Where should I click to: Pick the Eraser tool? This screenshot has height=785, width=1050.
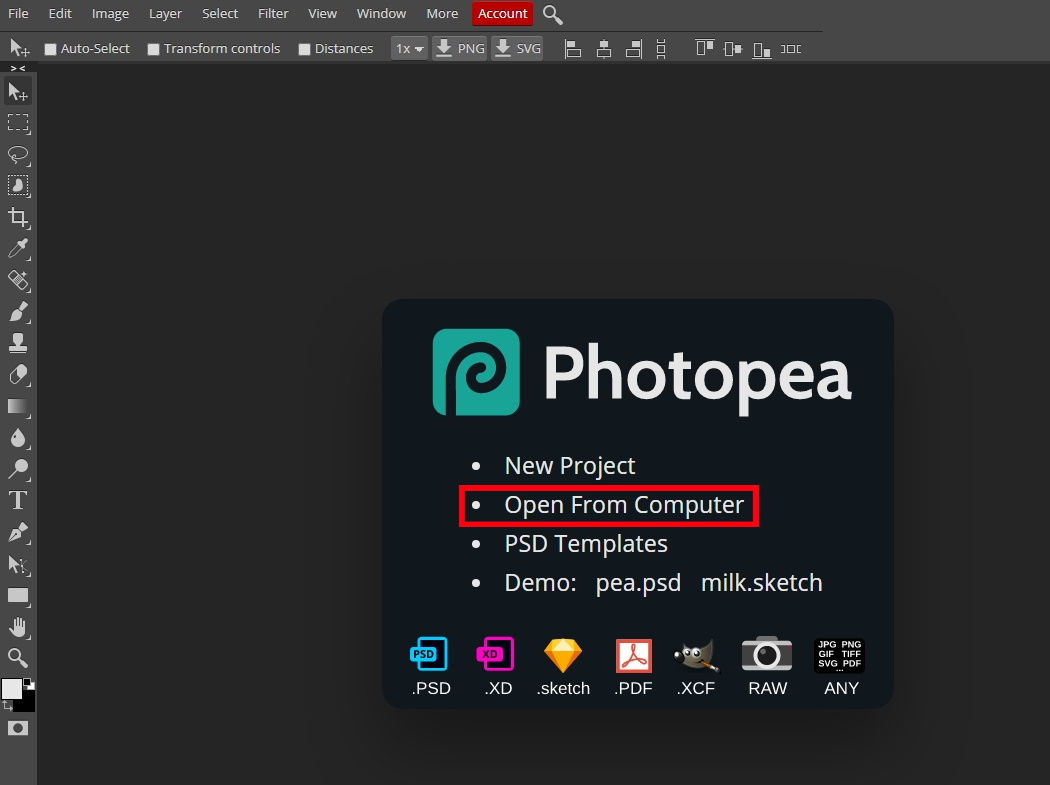click(x=18, y=374)
